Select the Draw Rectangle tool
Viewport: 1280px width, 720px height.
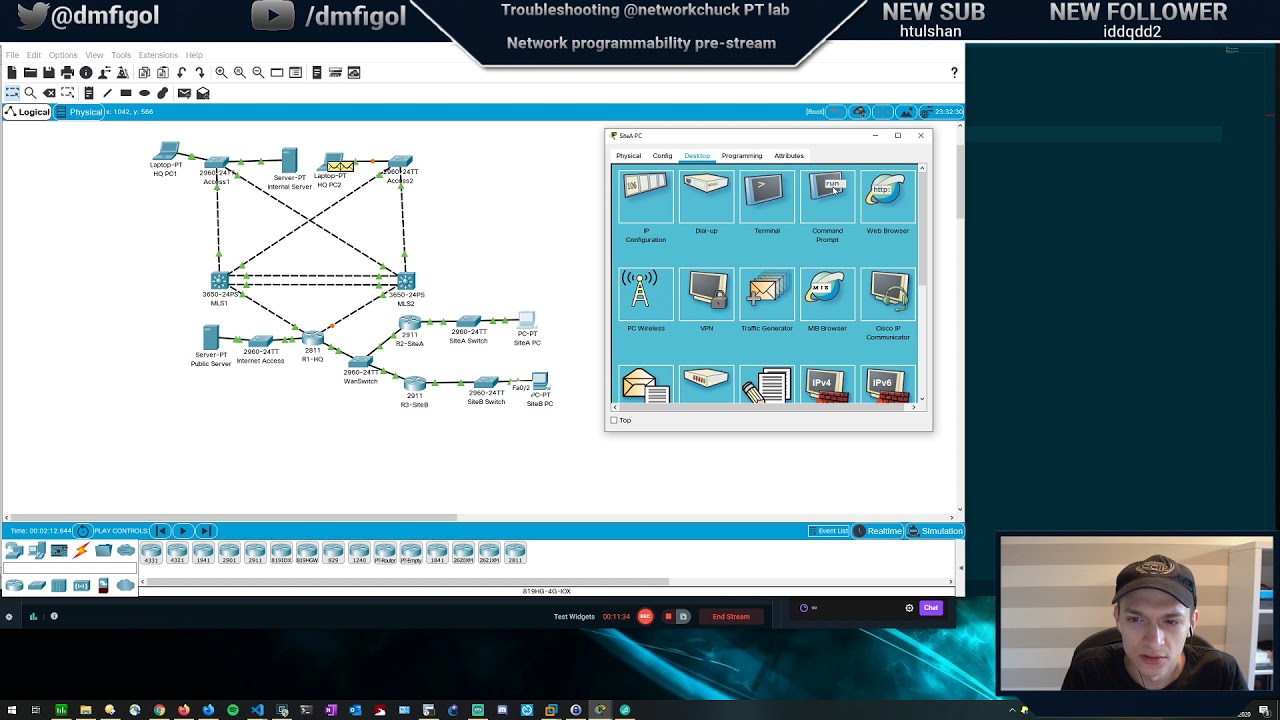[126, 93]
